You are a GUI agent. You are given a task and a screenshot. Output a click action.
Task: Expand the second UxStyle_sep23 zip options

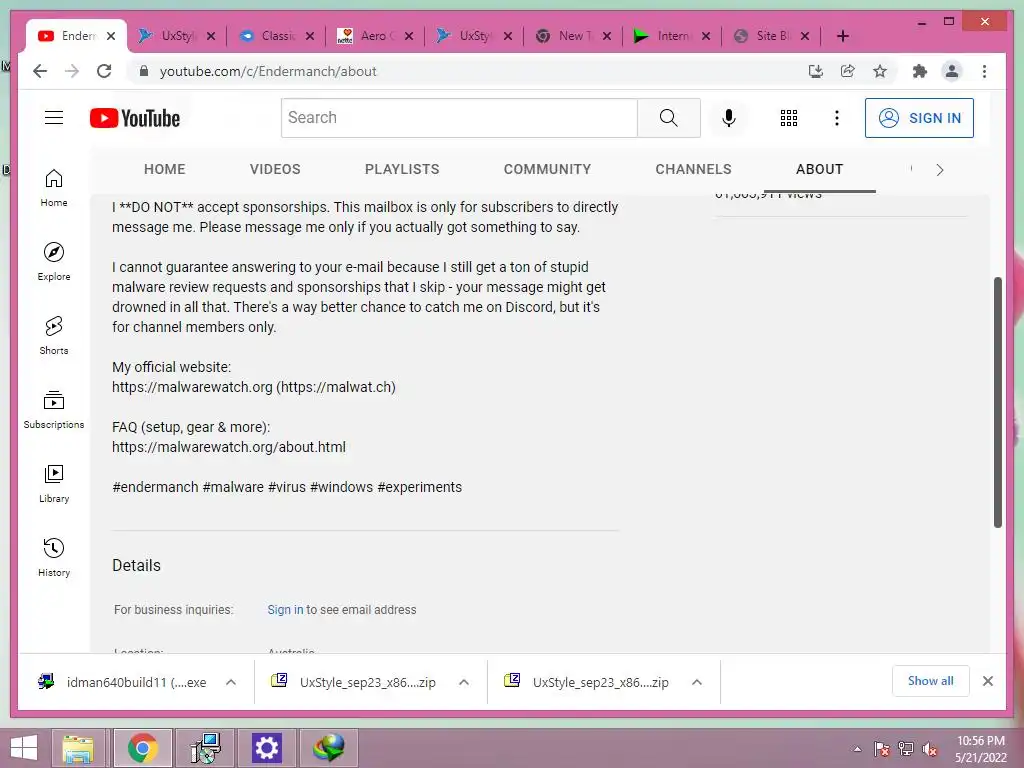(697, 682)
